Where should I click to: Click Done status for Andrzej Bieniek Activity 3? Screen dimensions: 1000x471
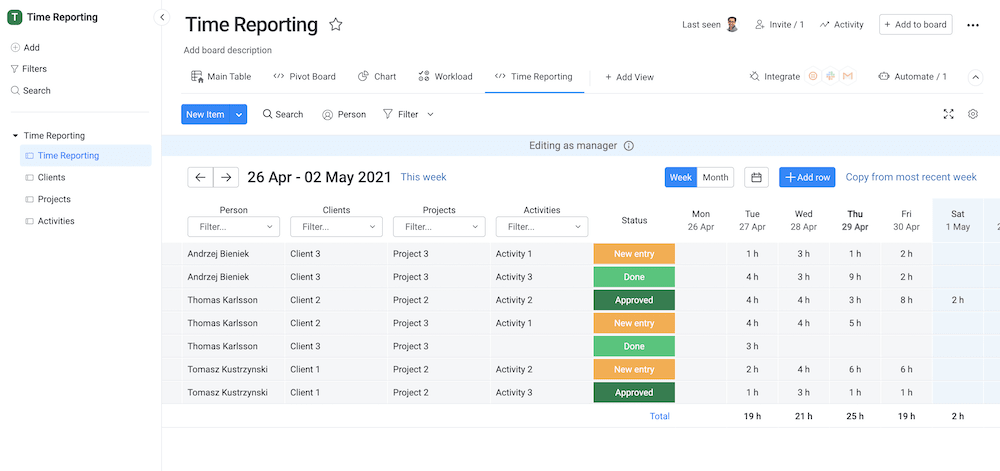pyautogui.click(x=634, y=277)
